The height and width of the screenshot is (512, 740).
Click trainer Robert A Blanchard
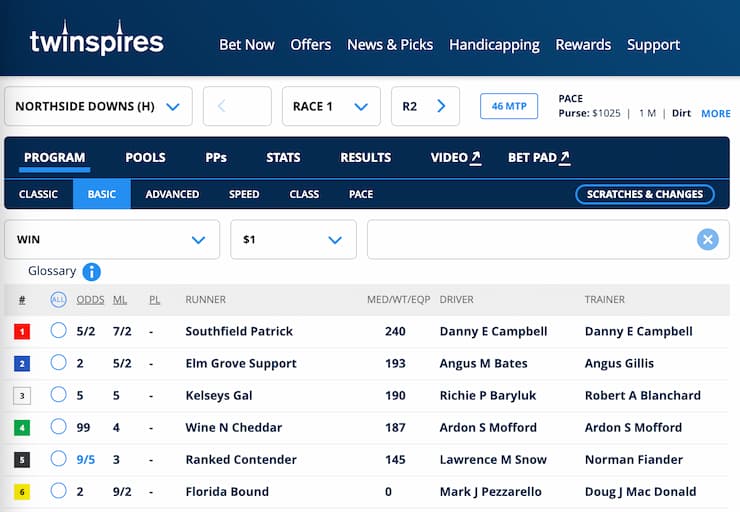click(643, 395)
